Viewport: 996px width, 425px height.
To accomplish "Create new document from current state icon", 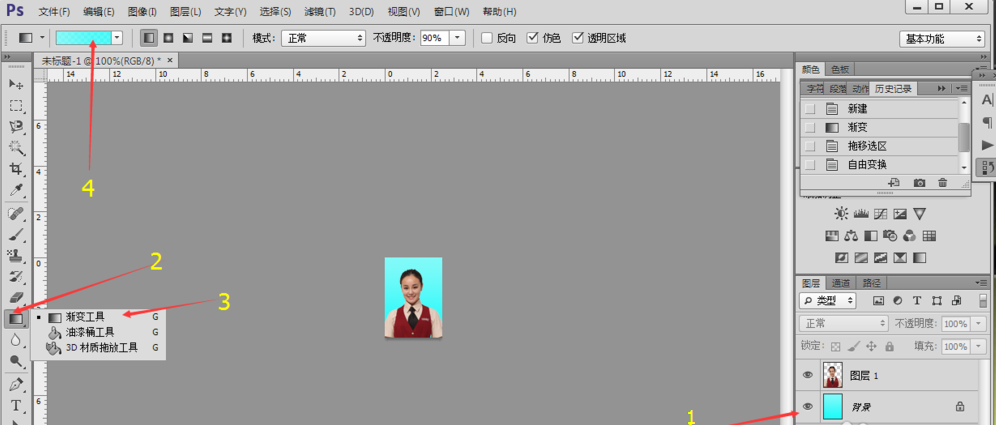I will pos(894,183).
